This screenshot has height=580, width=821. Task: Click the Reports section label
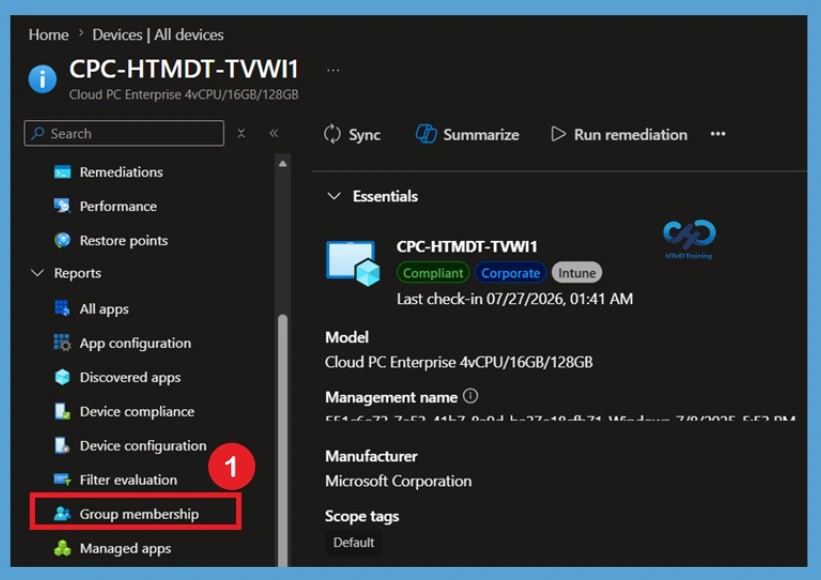click(x=77, y=273)
